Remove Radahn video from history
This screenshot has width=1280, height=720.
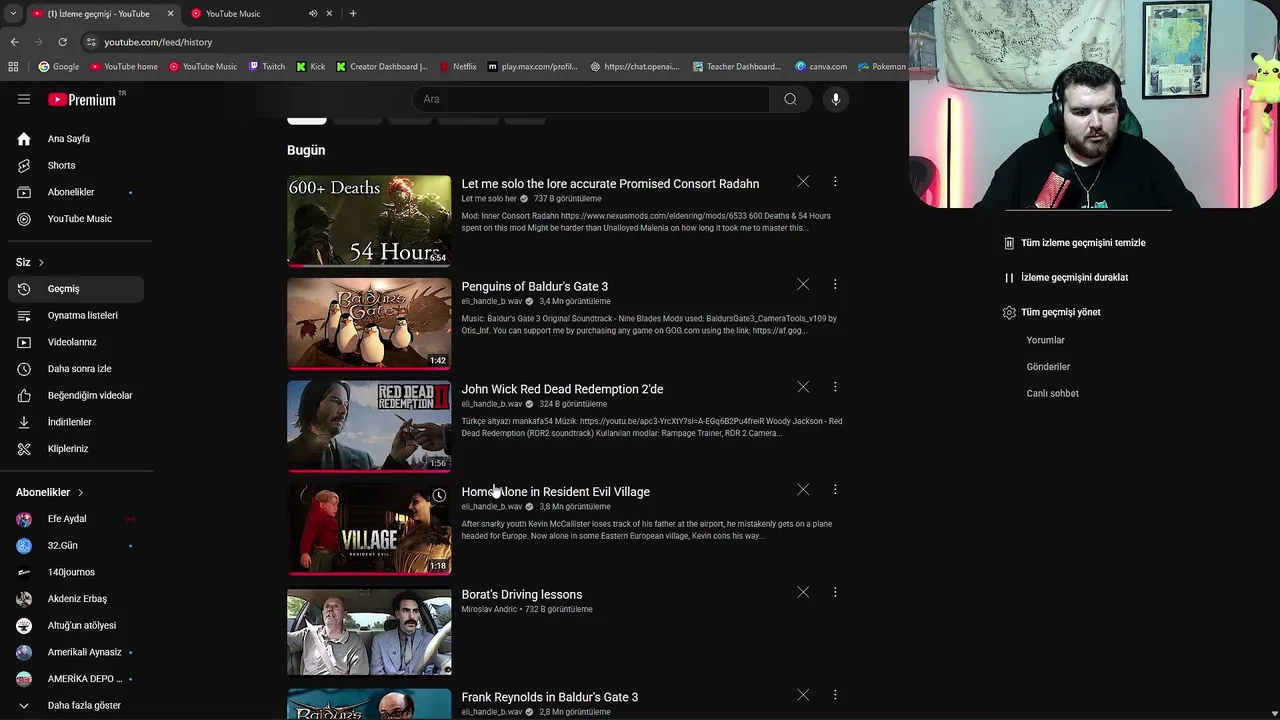(803, 182)
